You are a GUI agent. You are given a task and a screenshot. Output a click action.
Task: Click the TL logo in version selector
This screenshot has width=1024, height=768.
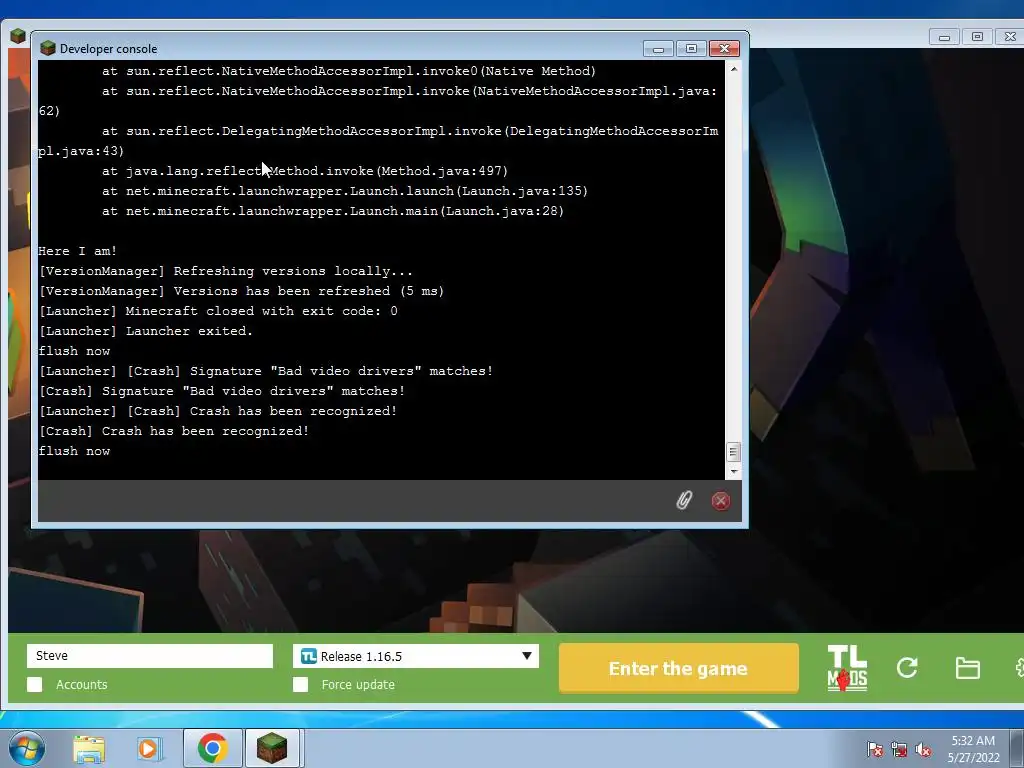(308, 656)
